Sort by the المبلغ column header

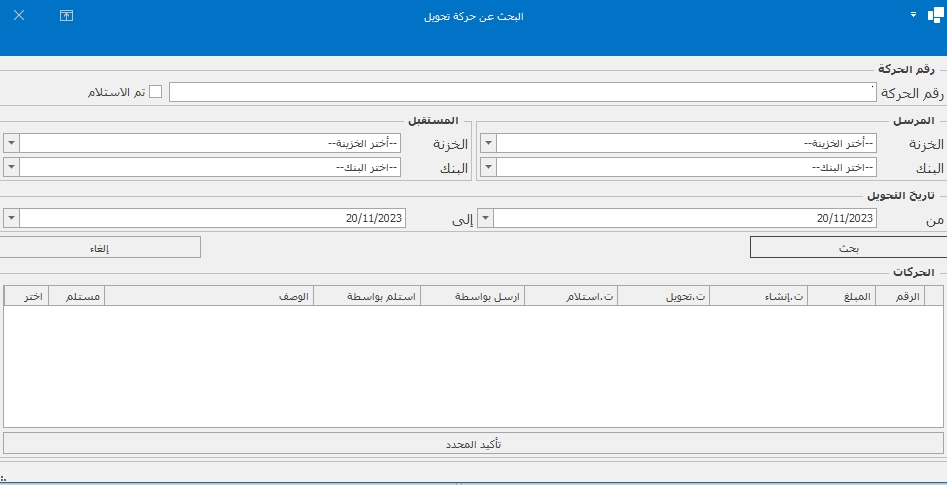pos(858,297)
